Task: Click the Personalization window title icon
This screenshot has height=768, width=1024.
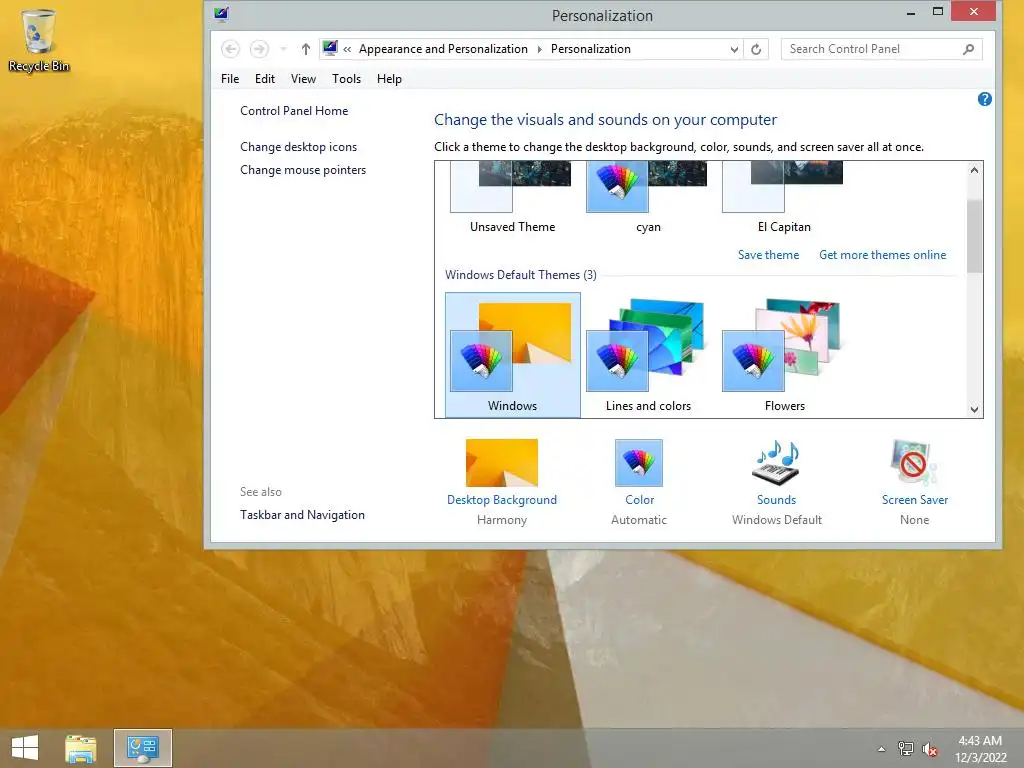Action: point(221,14)
